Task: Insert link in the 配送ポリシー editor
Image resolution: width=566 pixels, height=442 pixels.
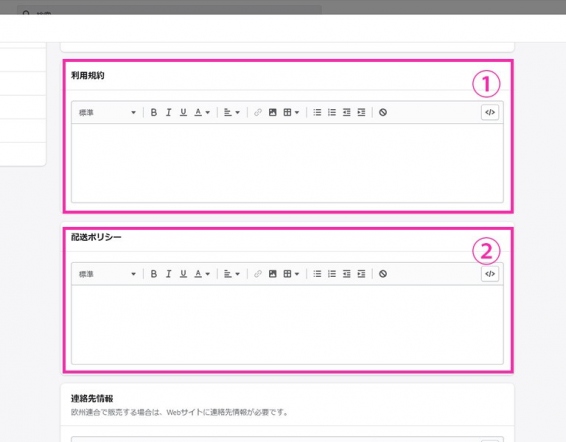Action: tap(258, 274)
